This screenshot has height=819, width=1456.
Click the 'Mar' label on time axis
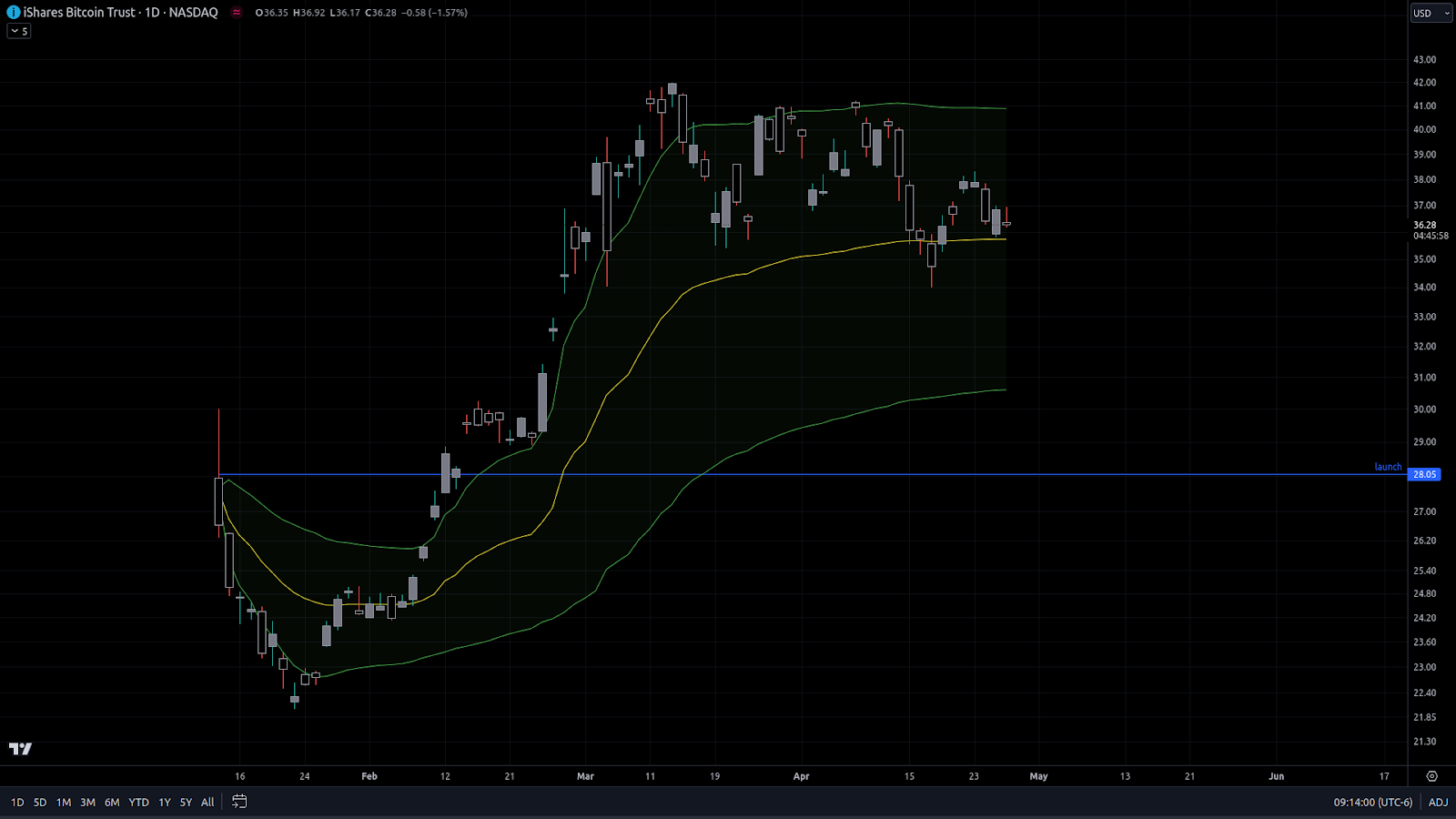tap(585, 776)
